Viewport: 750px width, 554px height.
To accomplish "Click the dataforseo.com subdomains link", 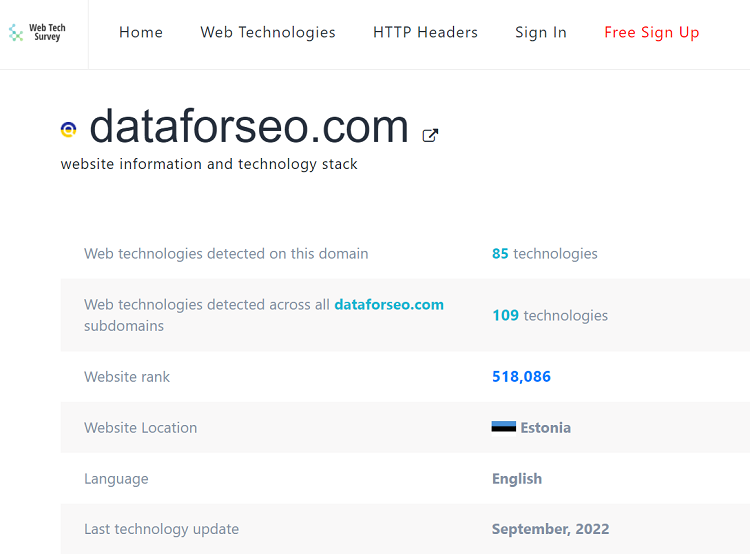I will [x=389, y=305].
